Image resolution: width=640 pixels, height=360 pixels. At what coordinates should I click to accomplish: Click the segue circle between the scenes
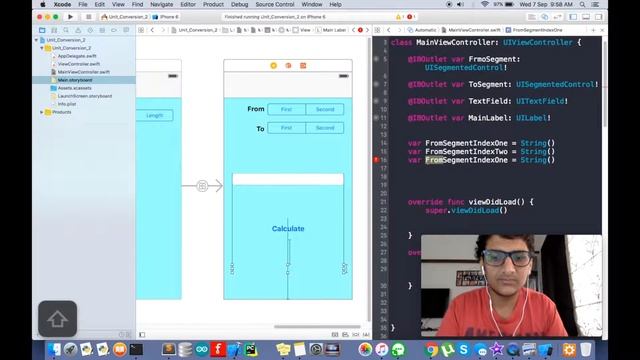(202, 186)
